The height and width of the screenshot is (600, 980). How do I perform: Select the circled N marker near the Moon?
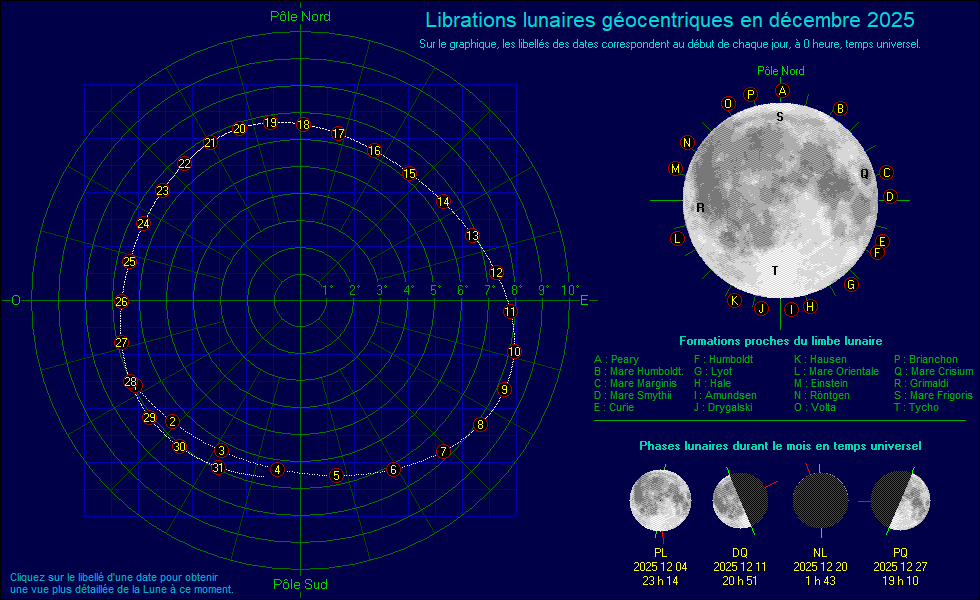tap(687, 143)
